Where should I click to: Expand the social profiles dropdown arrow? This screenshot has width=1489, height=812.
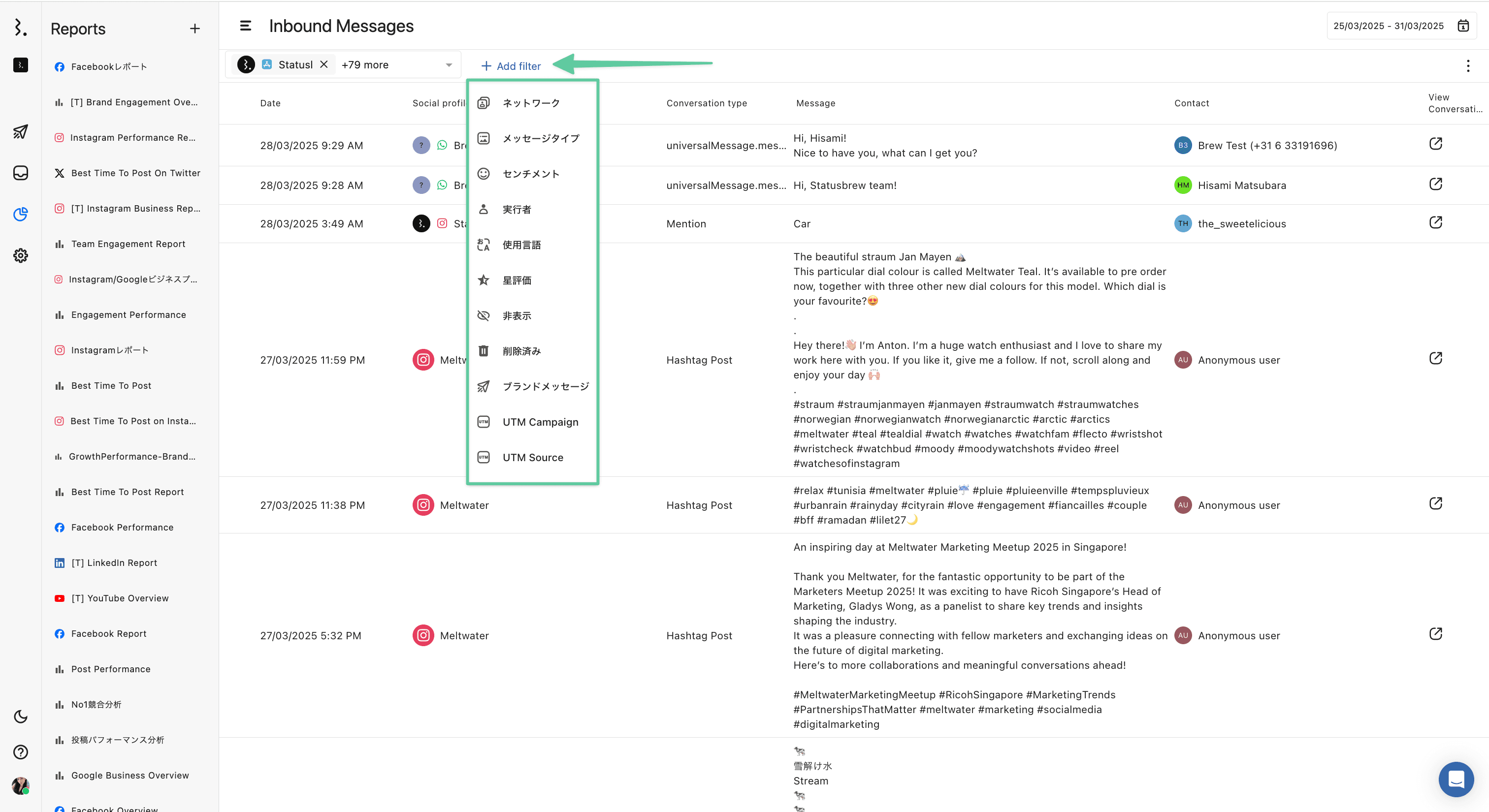(x=449, y=65)
